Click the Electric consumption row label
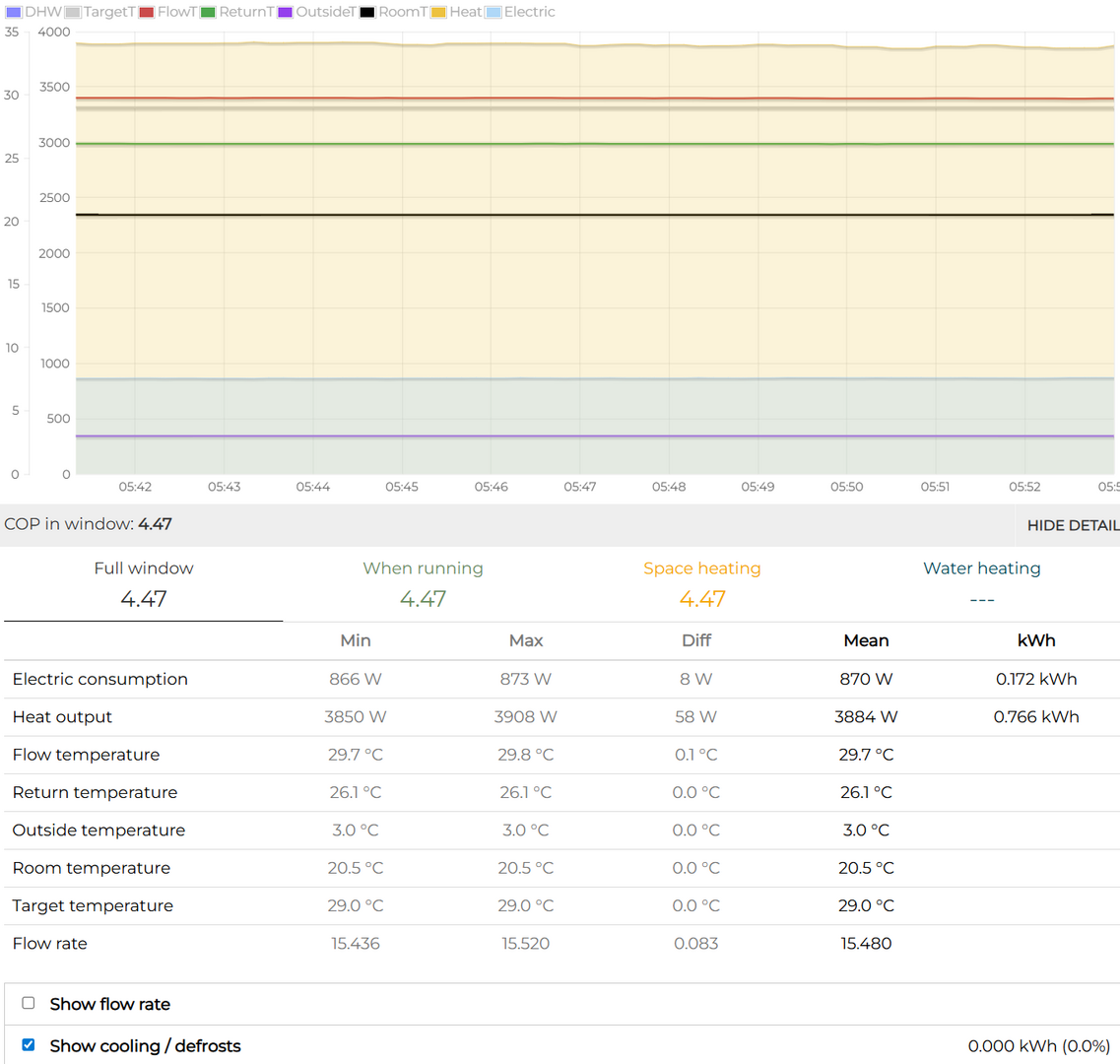Viewport: 1120px width, 1064px height. pos(99,679)
